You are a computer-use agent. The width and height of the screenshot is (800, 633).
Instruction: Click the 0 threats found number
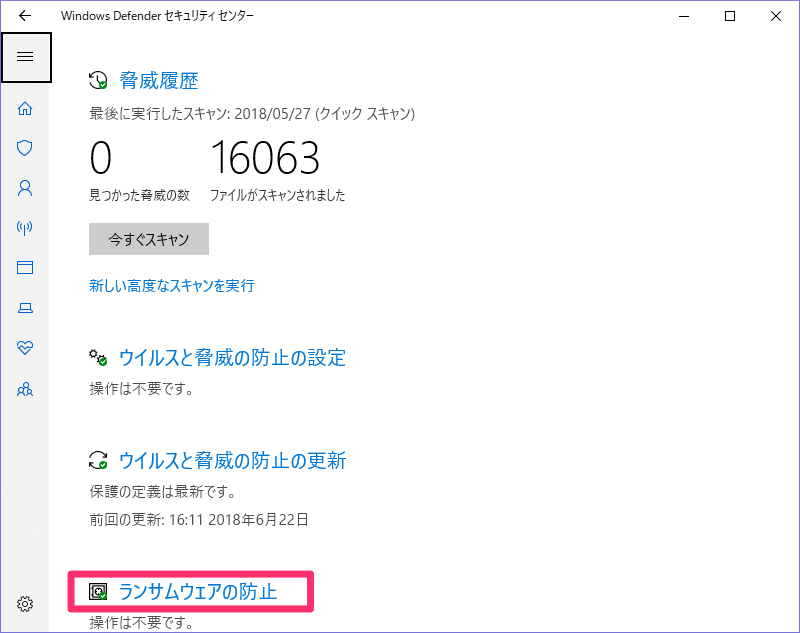pyautogui.click(x=101, y=158)
